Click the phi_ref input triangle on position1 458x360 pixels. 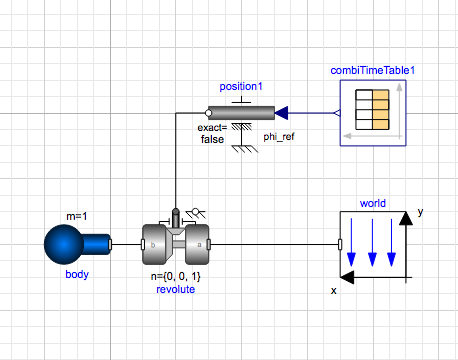click(281, 113)
